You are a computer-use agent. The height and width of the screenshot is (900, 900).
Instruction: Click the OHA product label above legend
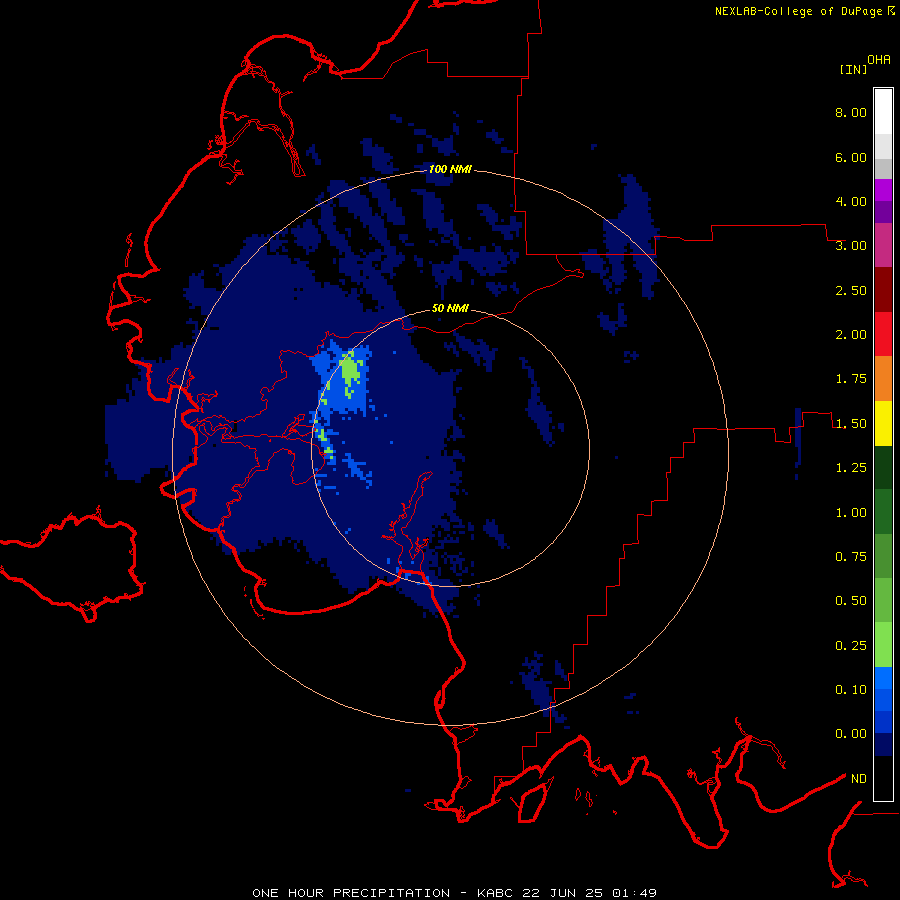879,60
